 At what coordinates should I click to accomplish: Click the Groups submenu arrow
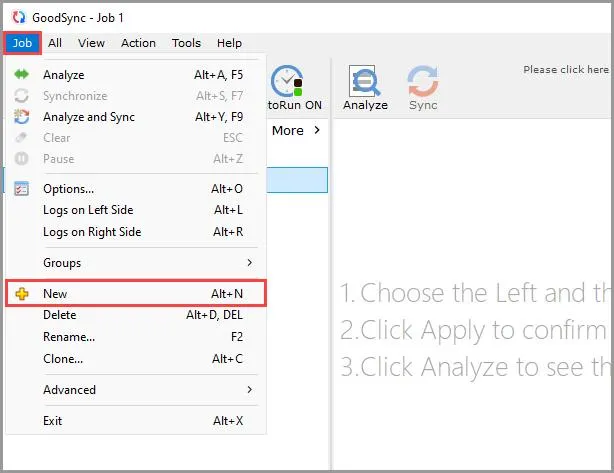click(249, 263)
